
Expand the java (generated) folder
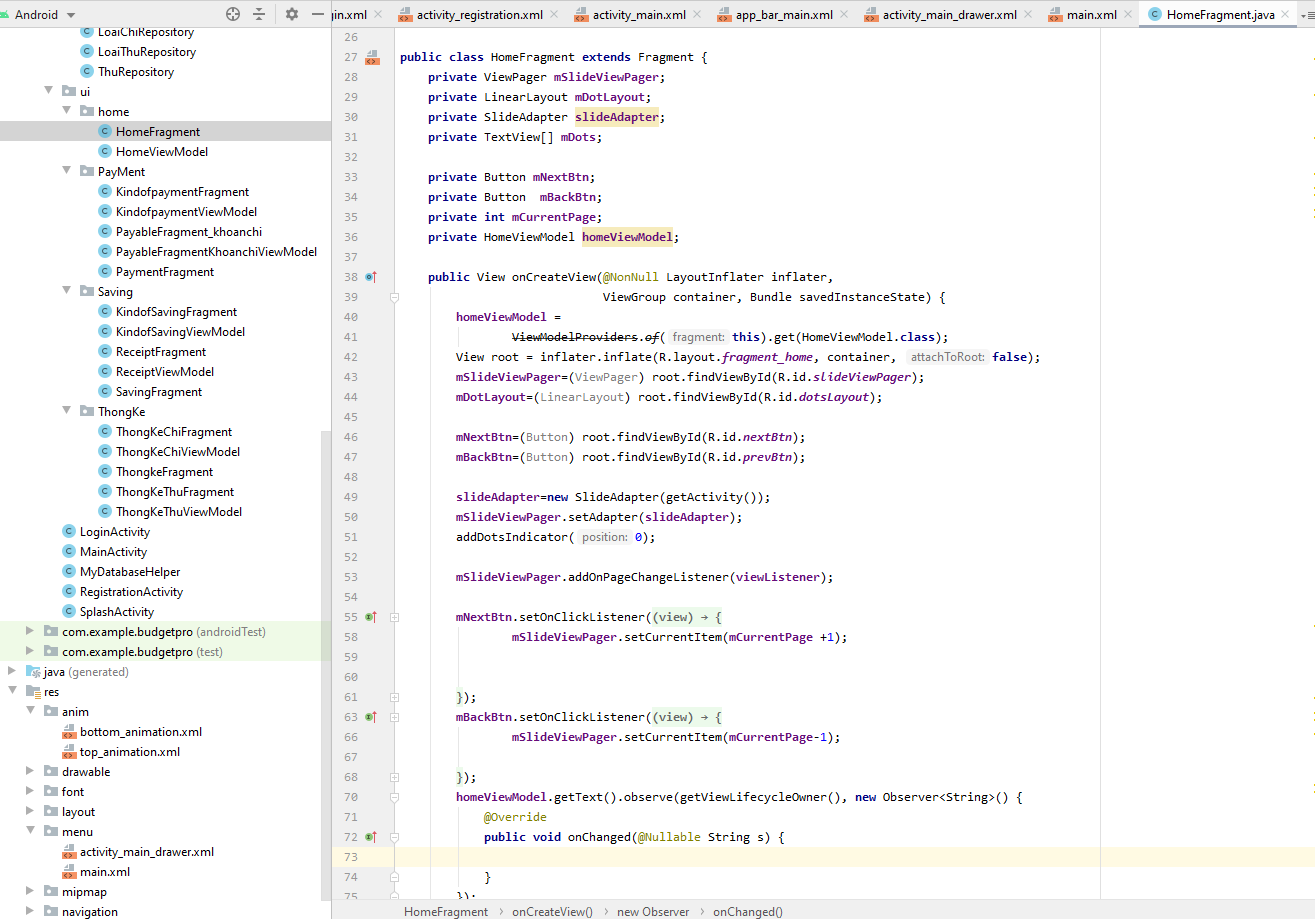[x=13, y=671]
